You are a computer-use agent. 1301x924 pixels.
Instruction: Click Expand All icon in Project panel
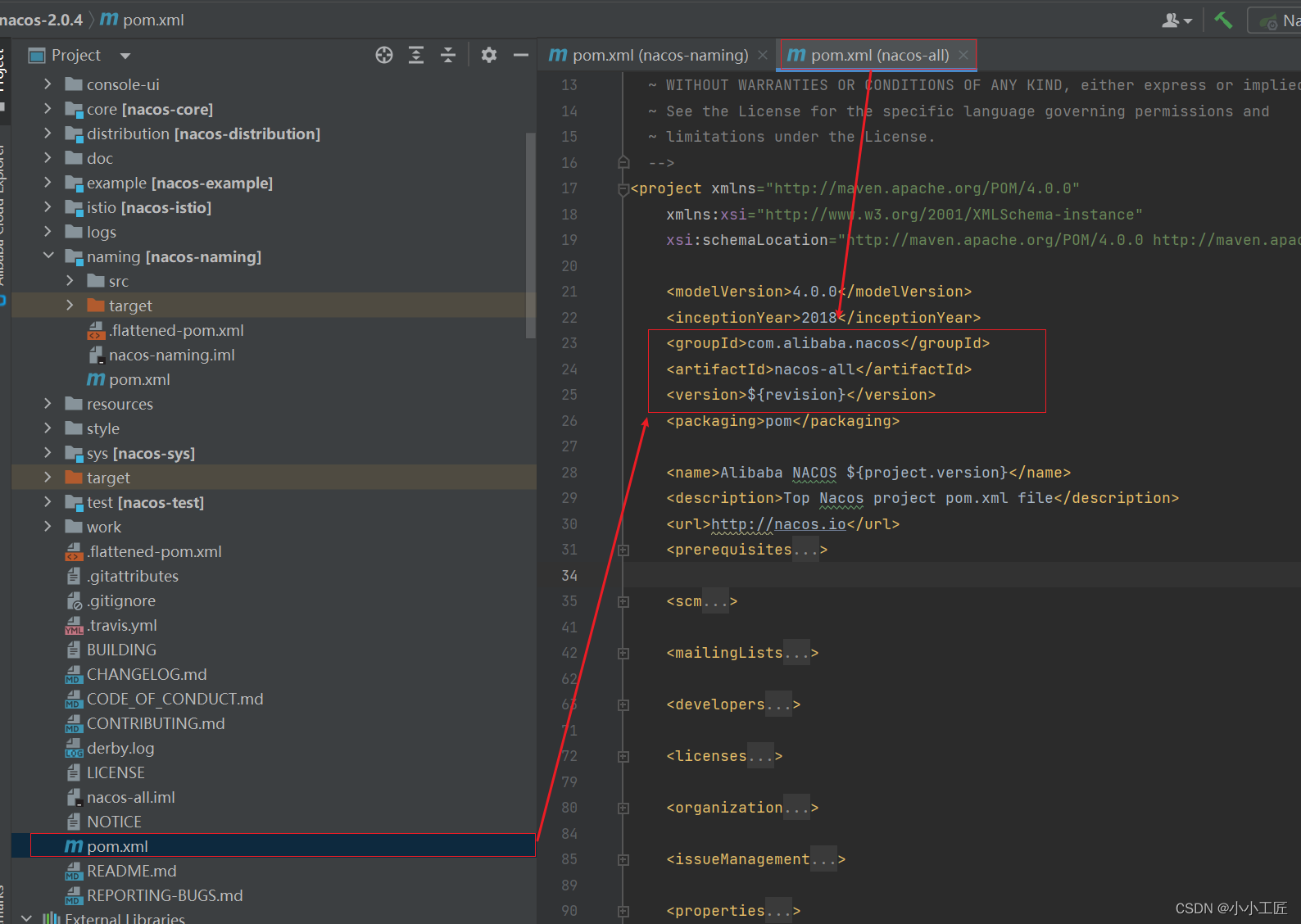[416, 55]
